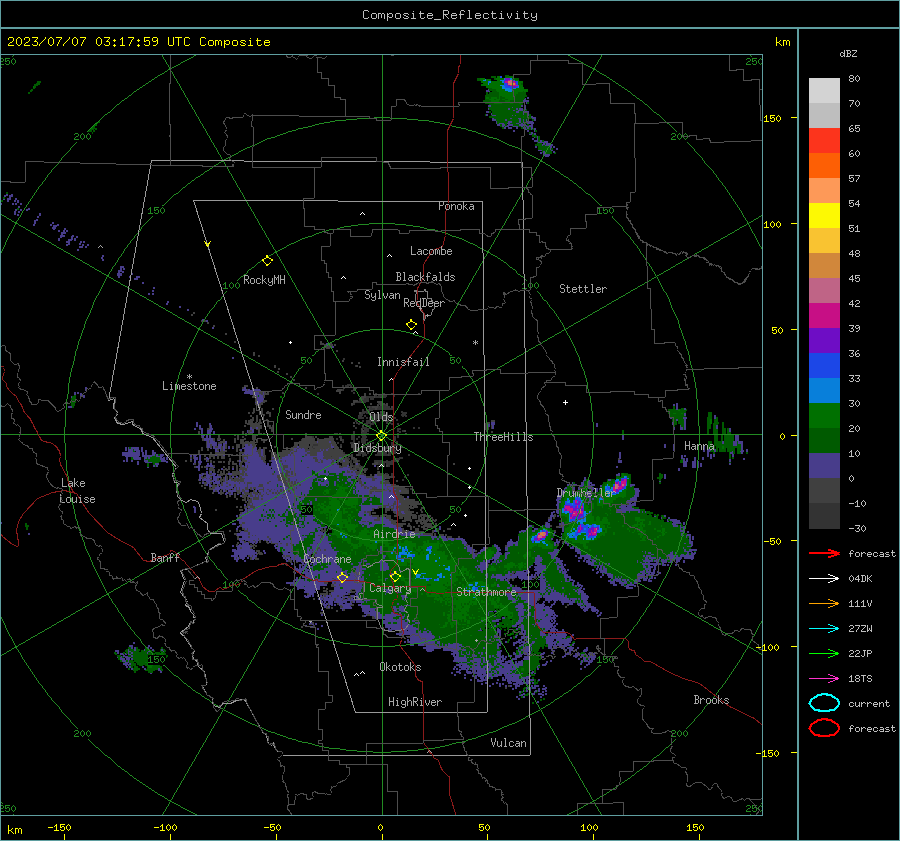The height and width of the screenshot is (841, 900).
Task: Click the Sundre label
Action: [303, 415]
